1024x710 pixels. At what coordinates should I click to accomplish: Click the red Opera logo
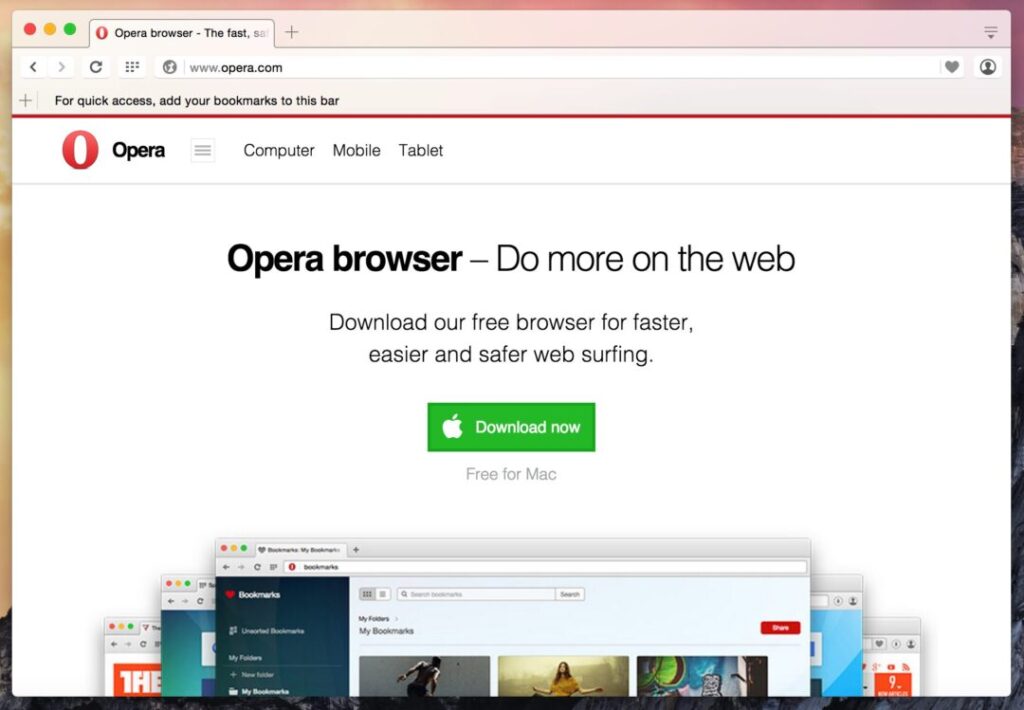(x=80, y=150)
